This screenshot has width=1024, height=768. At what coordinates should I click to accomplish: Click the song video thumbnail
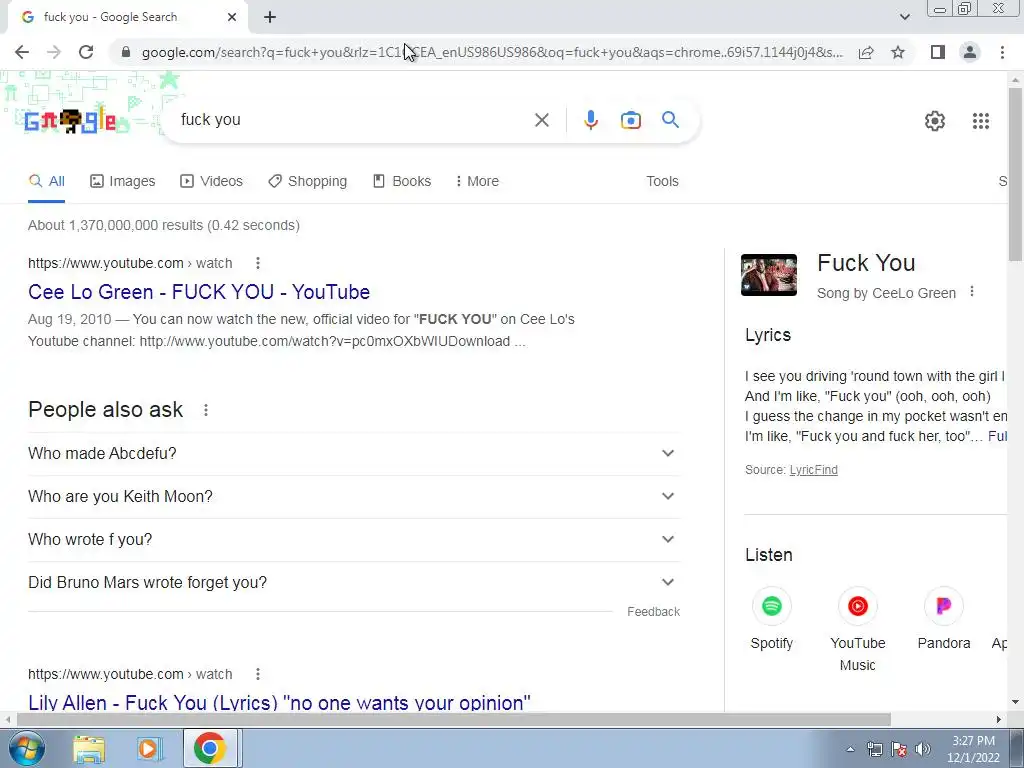[x=769, y=275]
